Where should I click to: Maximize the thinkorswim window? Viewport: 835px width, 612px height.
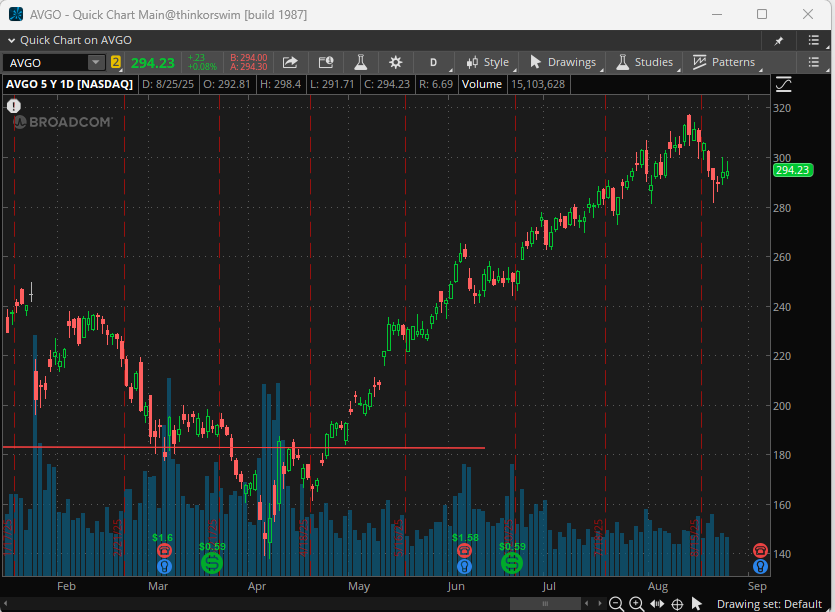[762, 14]
